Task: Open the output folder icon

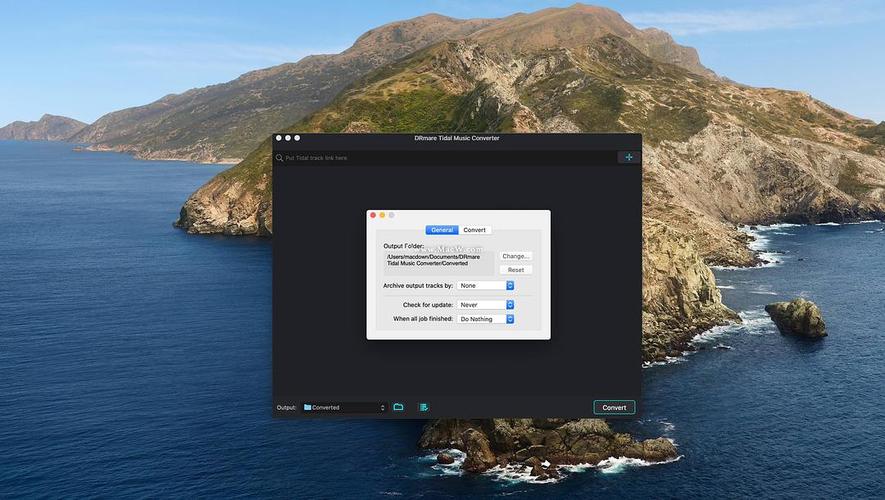Action: 398,407
